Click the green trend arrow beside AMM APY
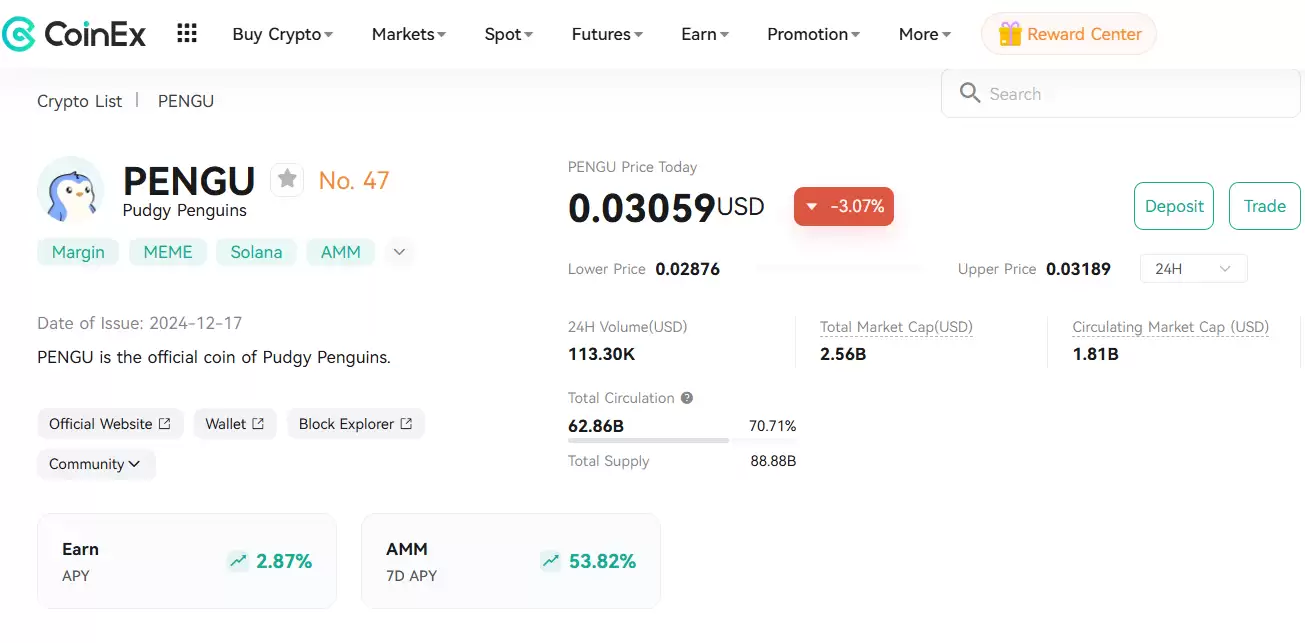 tap(550, 561)
